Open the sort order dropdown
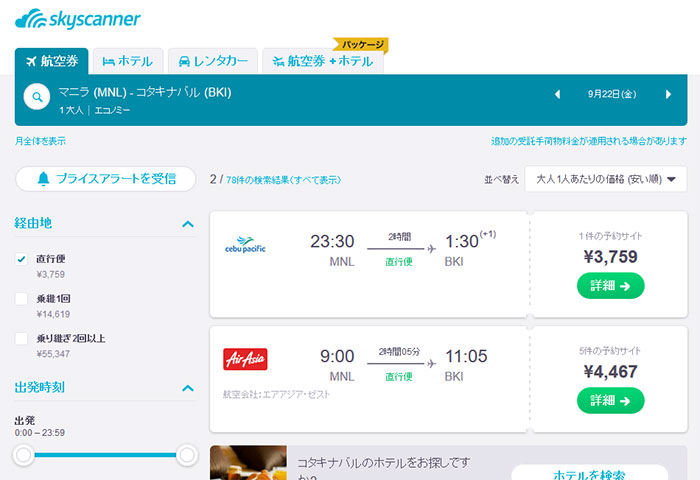Viewport: 700px width, 480px height. click(x=606, y=179)
